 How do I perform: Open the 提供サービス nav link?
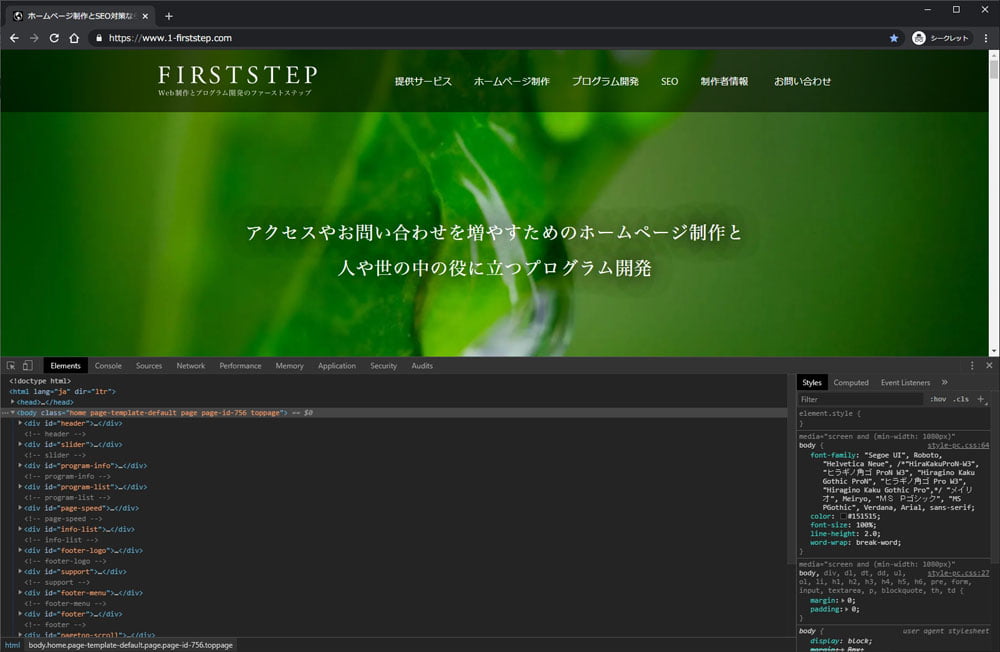pyautogui.click(x=423, y=81)
